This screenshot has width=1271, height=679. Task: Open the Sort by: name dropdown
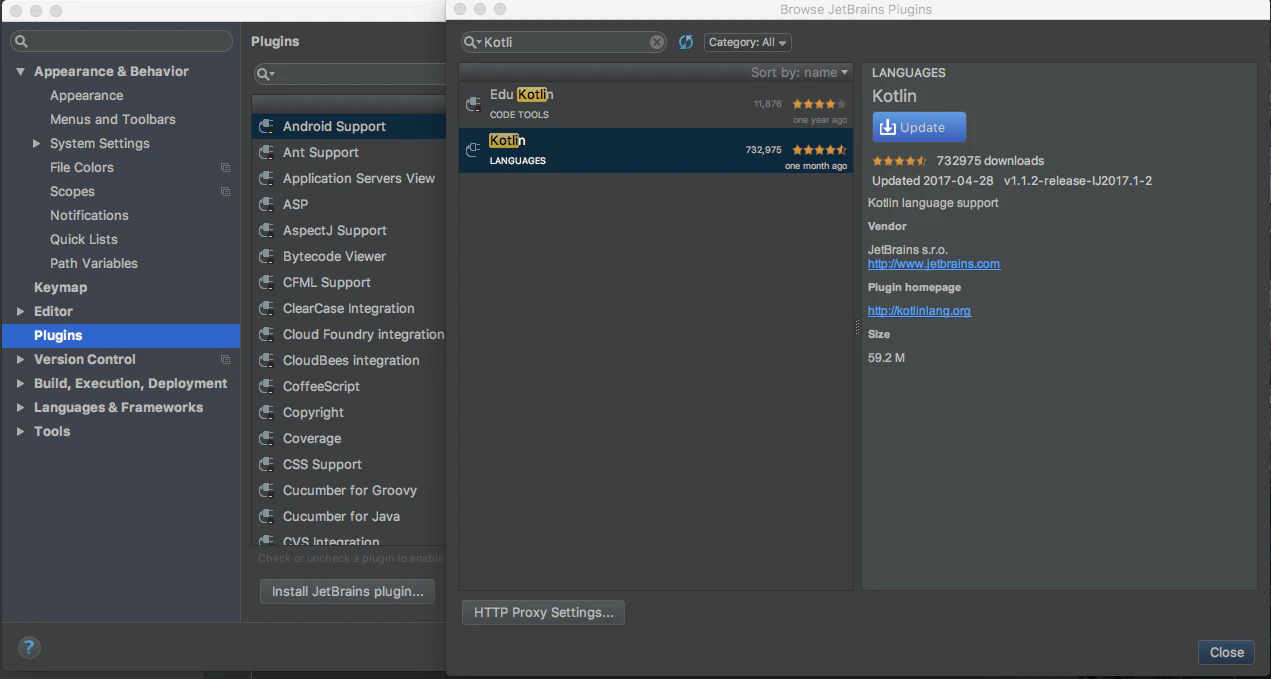(799, 72)
